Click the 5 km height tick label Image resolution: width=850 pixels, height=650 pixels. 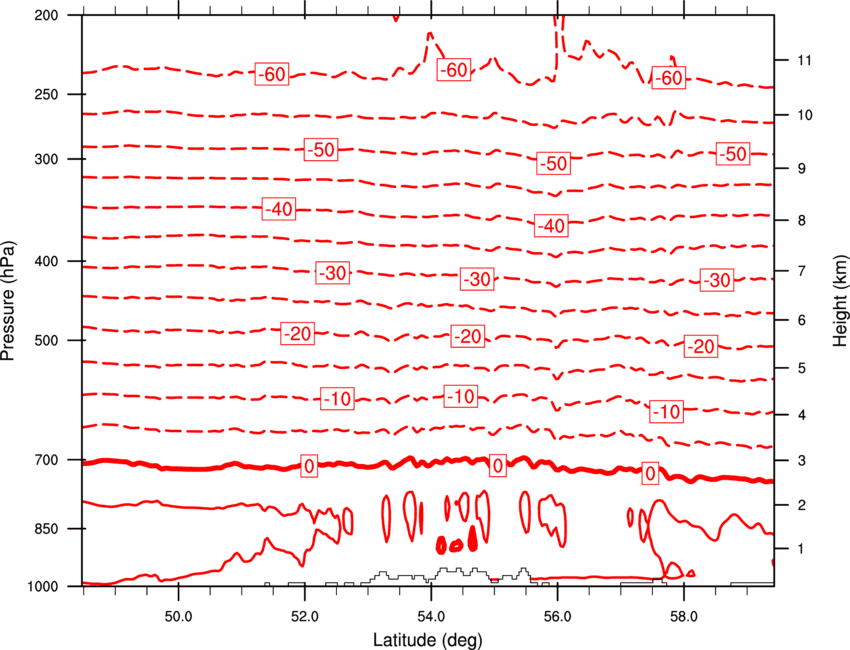click(802, 369)
